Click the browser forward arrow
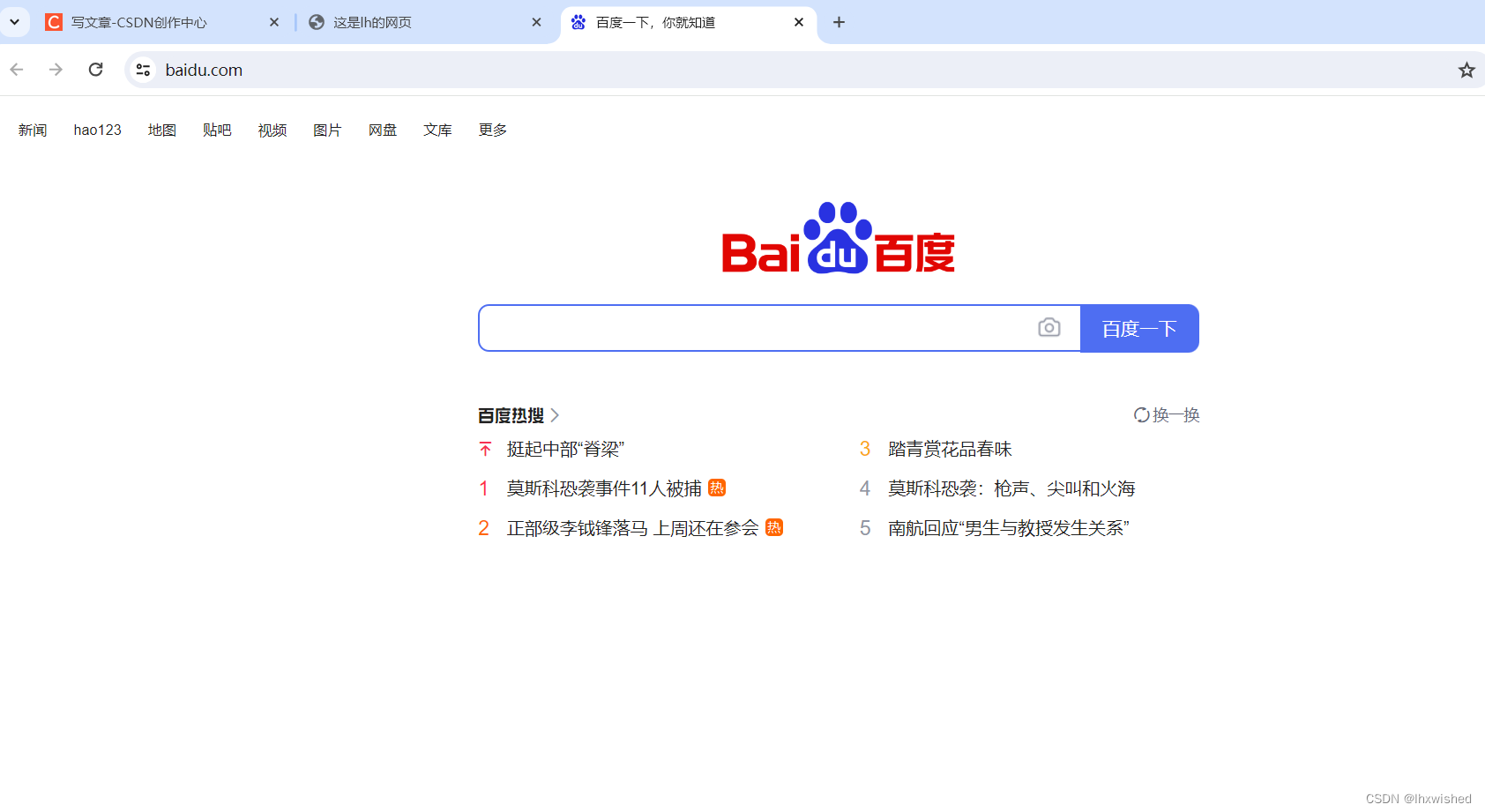 point(56,70)
